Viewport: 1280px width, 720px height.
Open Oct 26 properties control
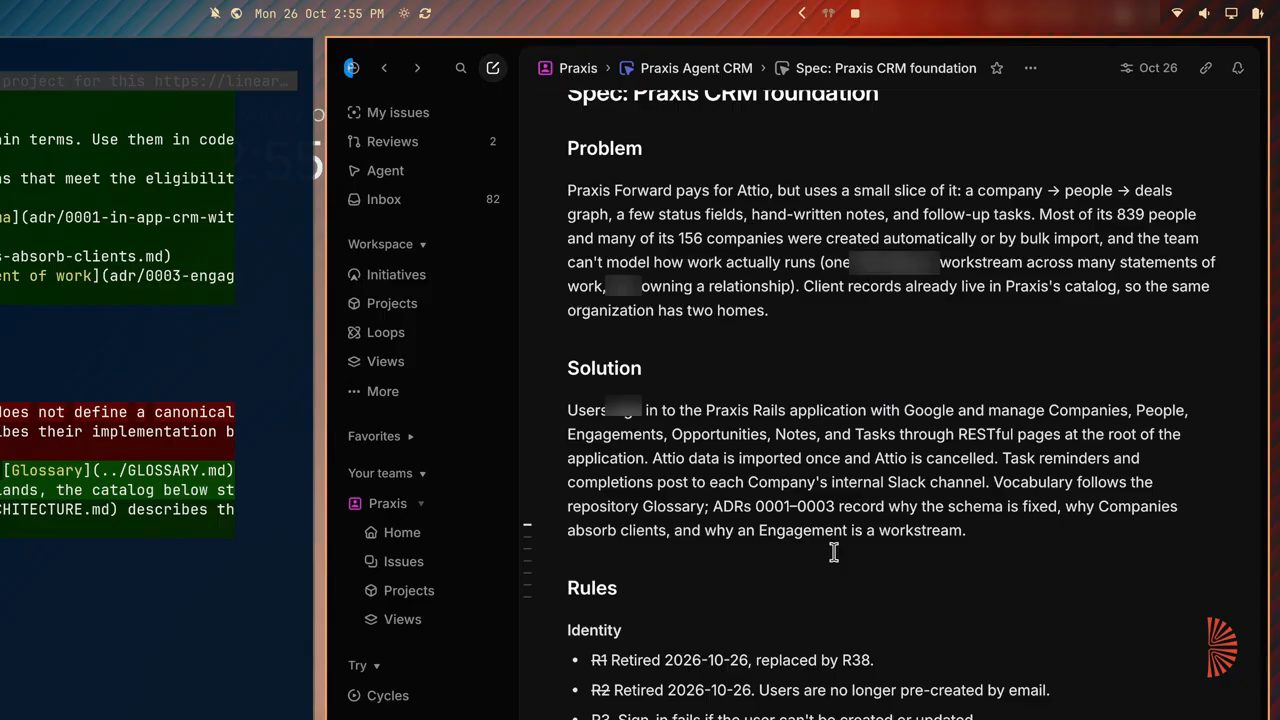1149,68
